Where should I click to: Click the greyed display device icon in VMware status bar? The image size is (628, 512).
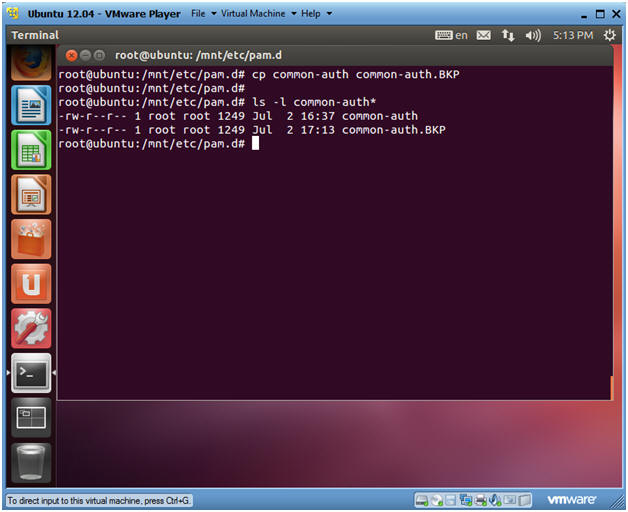point(510,500)
